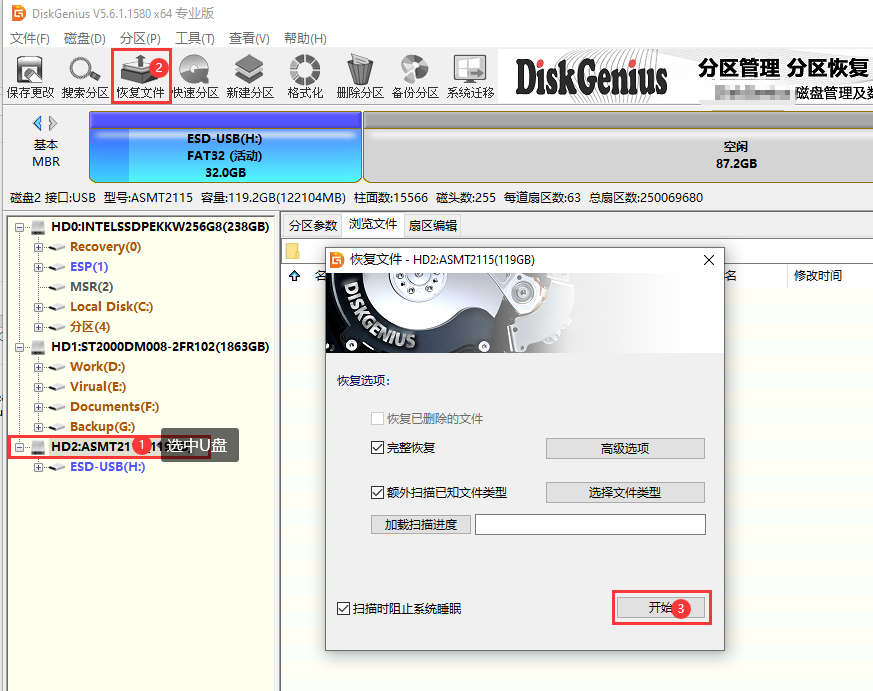Open the 分区(P) menu
873x691 pixels.
click(x=140, y=38)
